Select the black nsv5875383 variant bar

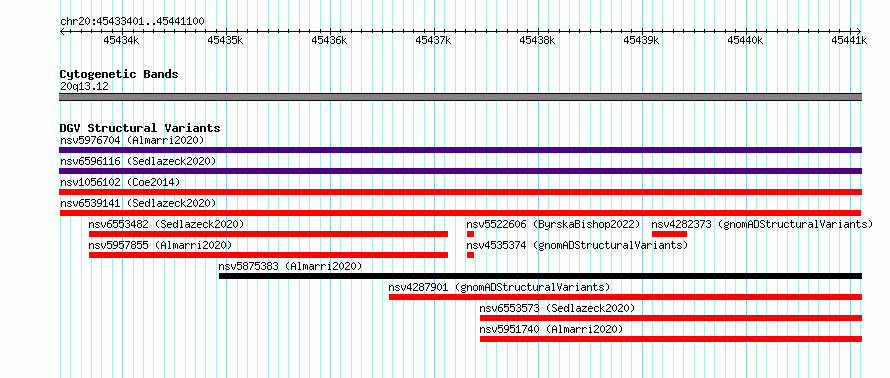tap(540, 276)
